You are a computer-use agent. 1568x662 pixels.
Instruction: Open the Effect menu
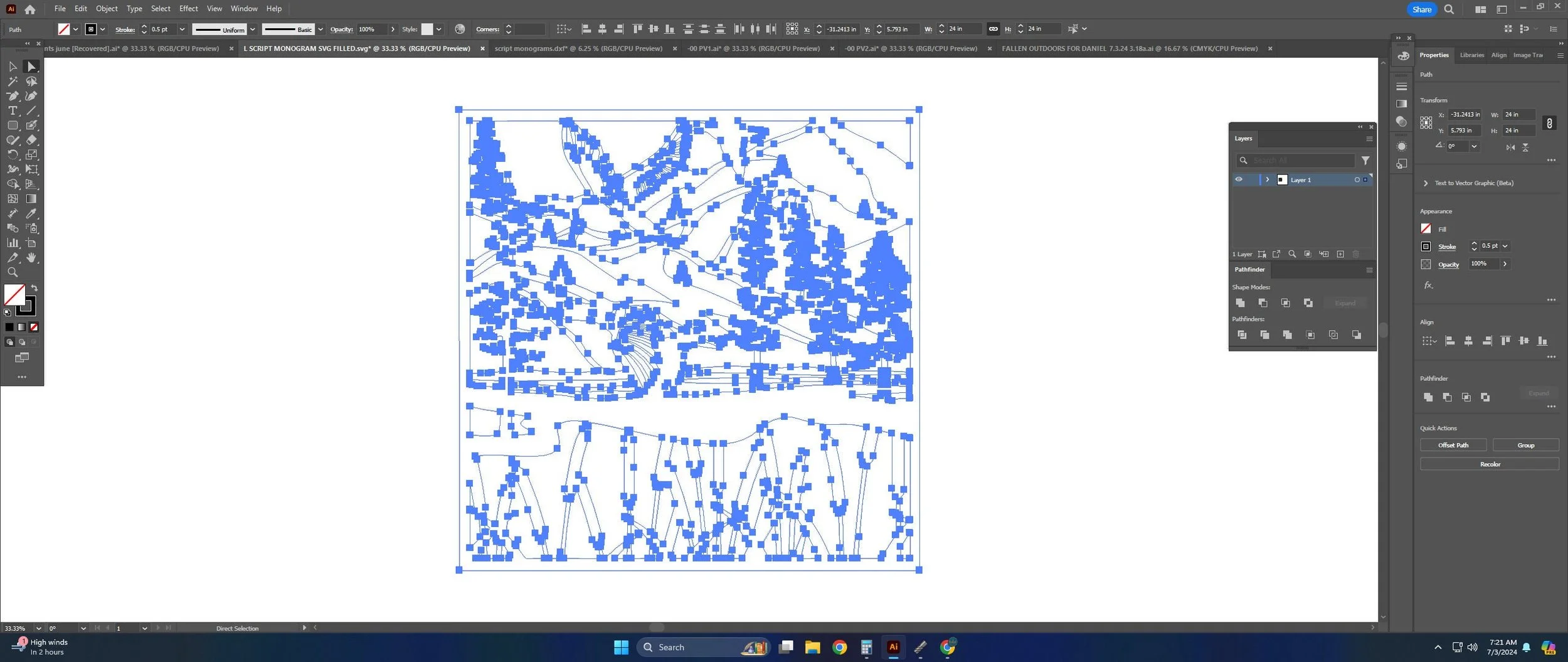(188, 9)
